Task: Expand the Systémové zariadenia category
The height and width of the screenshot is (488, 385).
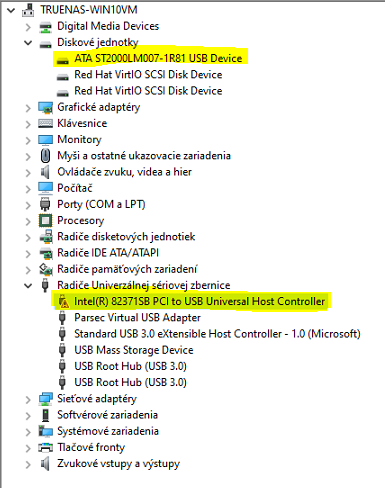Action: click(28, 432)
